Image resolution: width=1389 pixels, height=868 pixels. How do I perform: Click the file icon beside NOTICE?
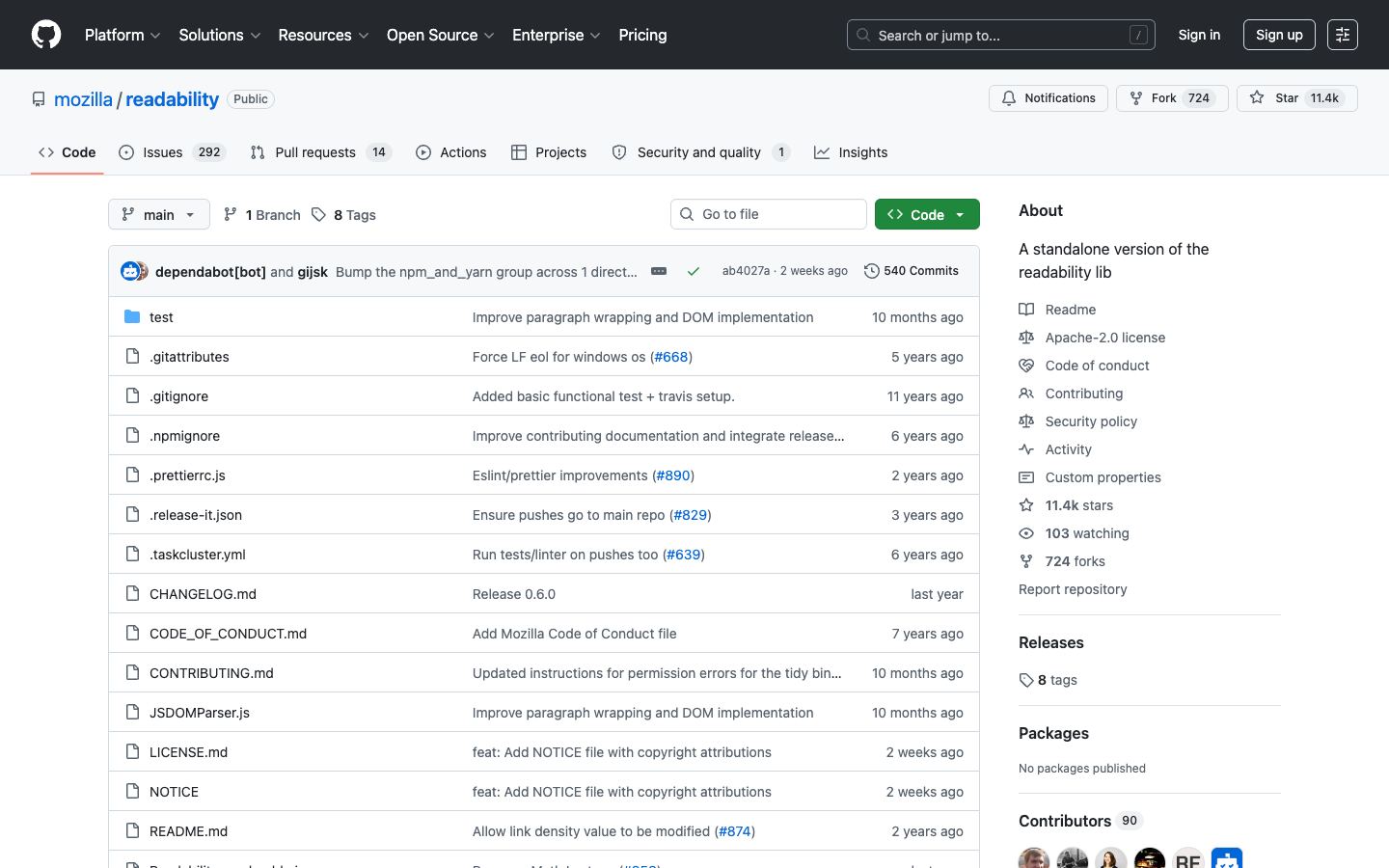[x=132, y=792]
